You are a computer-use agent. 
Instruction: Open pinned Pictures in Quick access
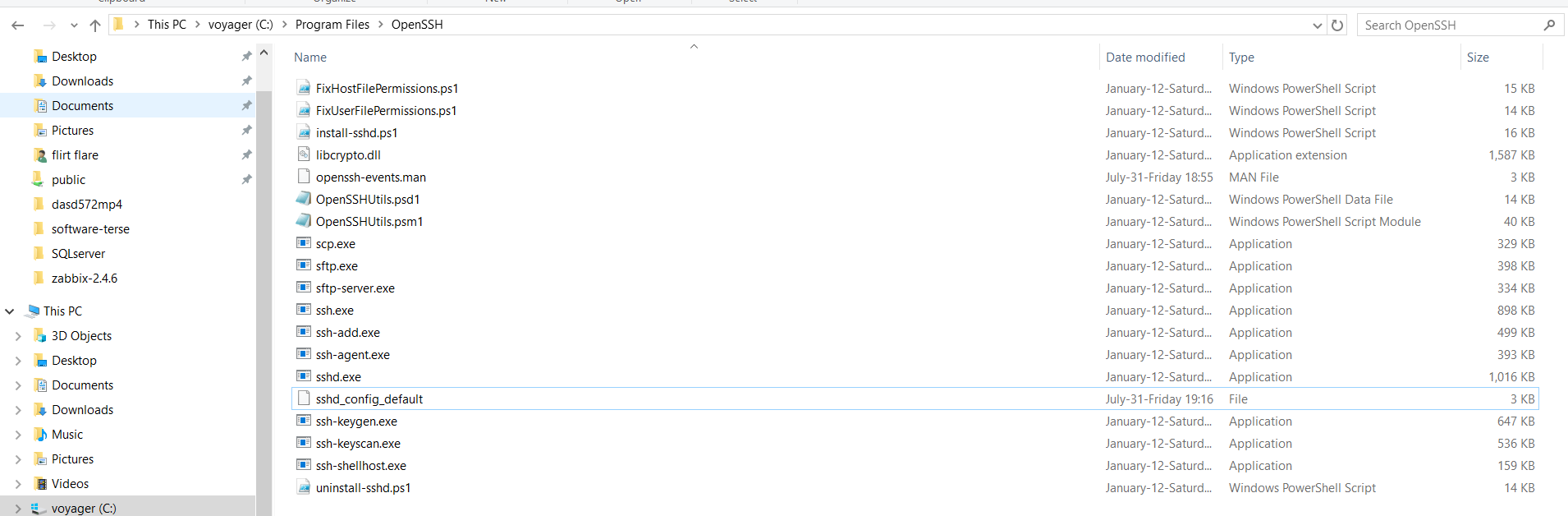pyautogui.click(x=72, y=131)
